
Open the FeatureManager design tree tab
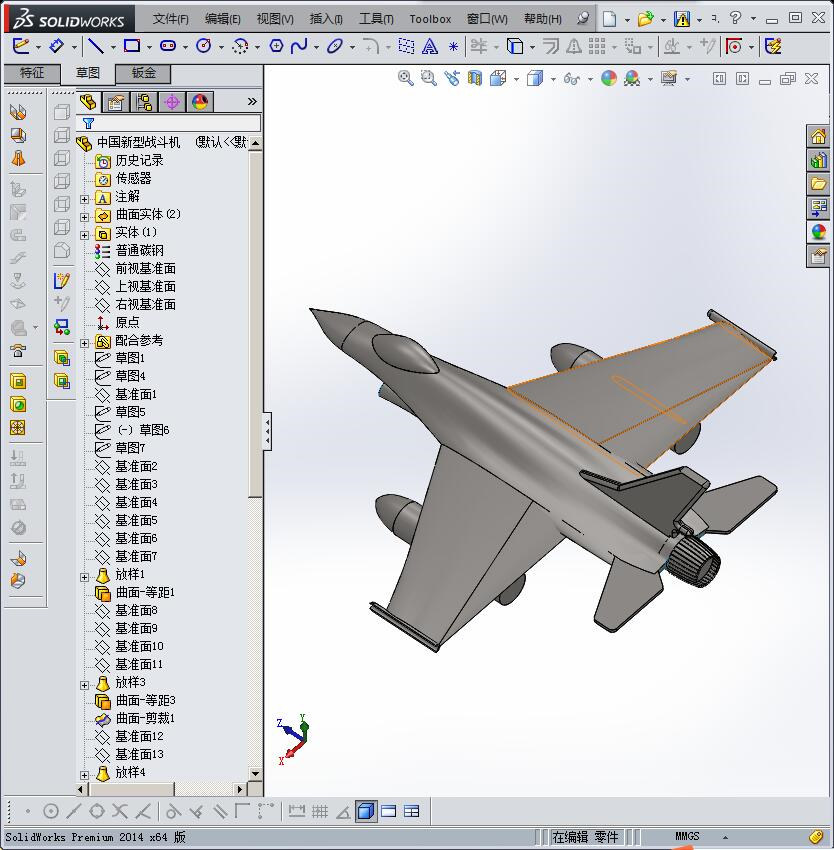(x=88, y=102)
